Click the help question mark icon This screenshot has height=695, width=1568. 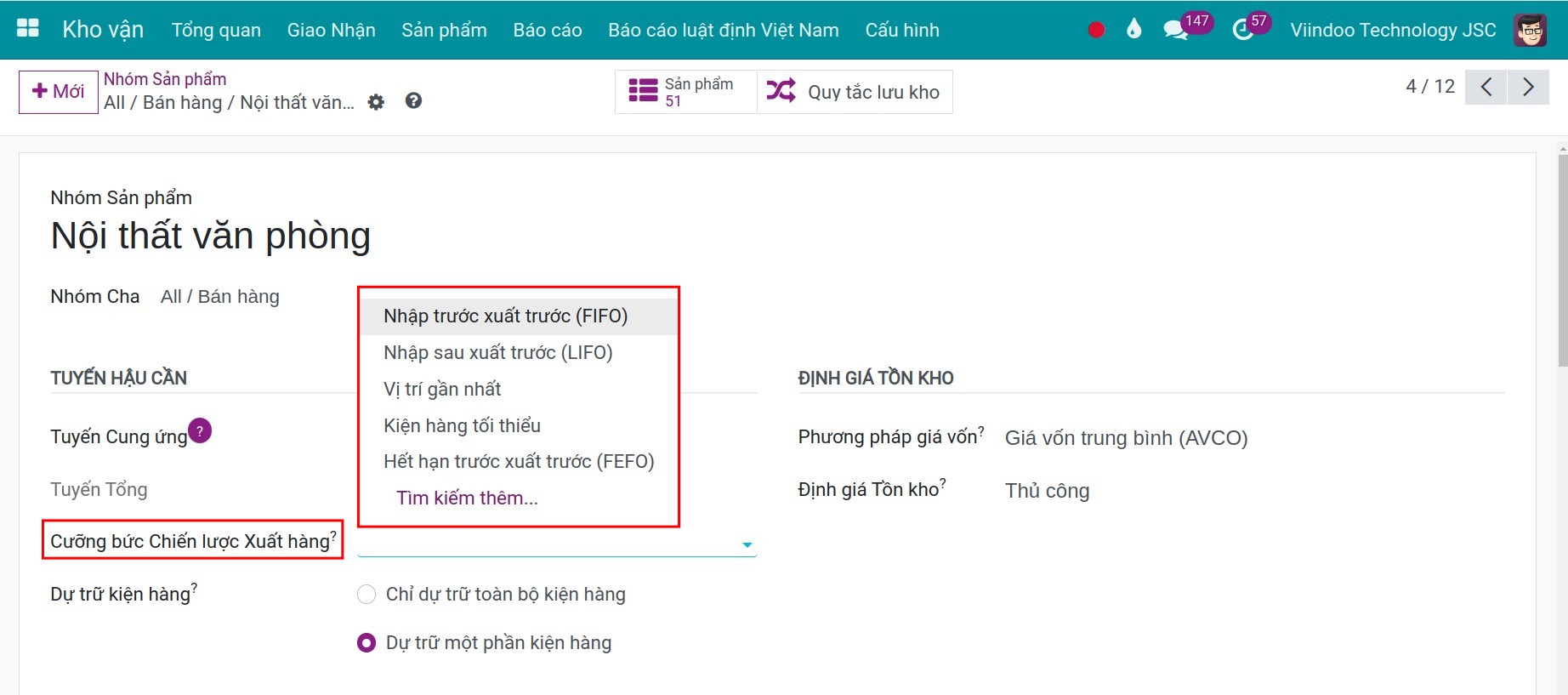[x=413, y=101]
